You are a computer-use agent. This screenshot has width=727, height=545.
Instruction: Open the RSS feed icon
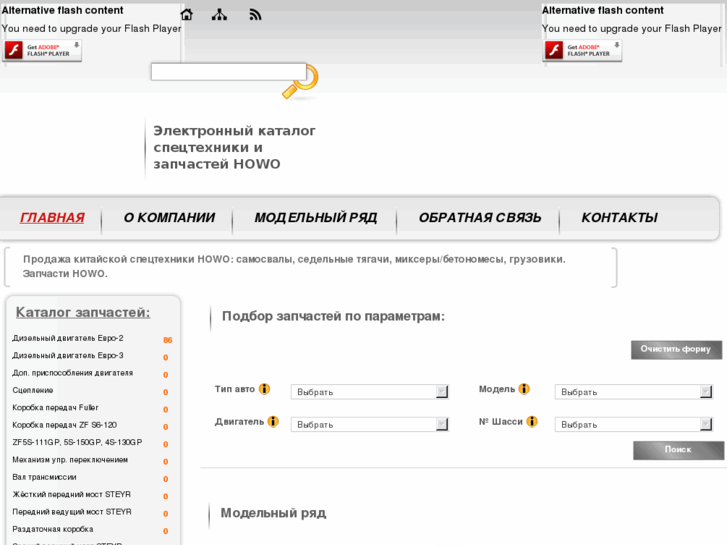[x=255, y=15]
